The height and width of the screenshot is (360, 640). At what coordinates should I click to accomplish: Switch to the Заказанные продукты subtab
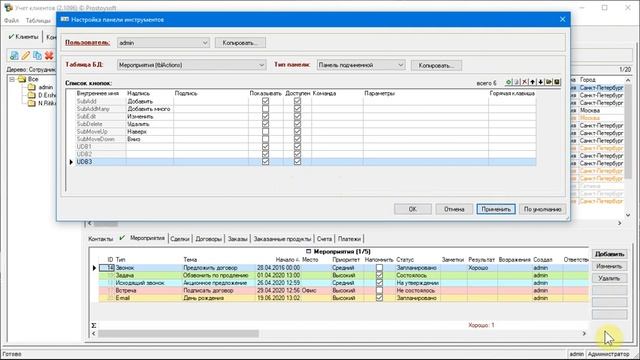[x=282, y=239]
